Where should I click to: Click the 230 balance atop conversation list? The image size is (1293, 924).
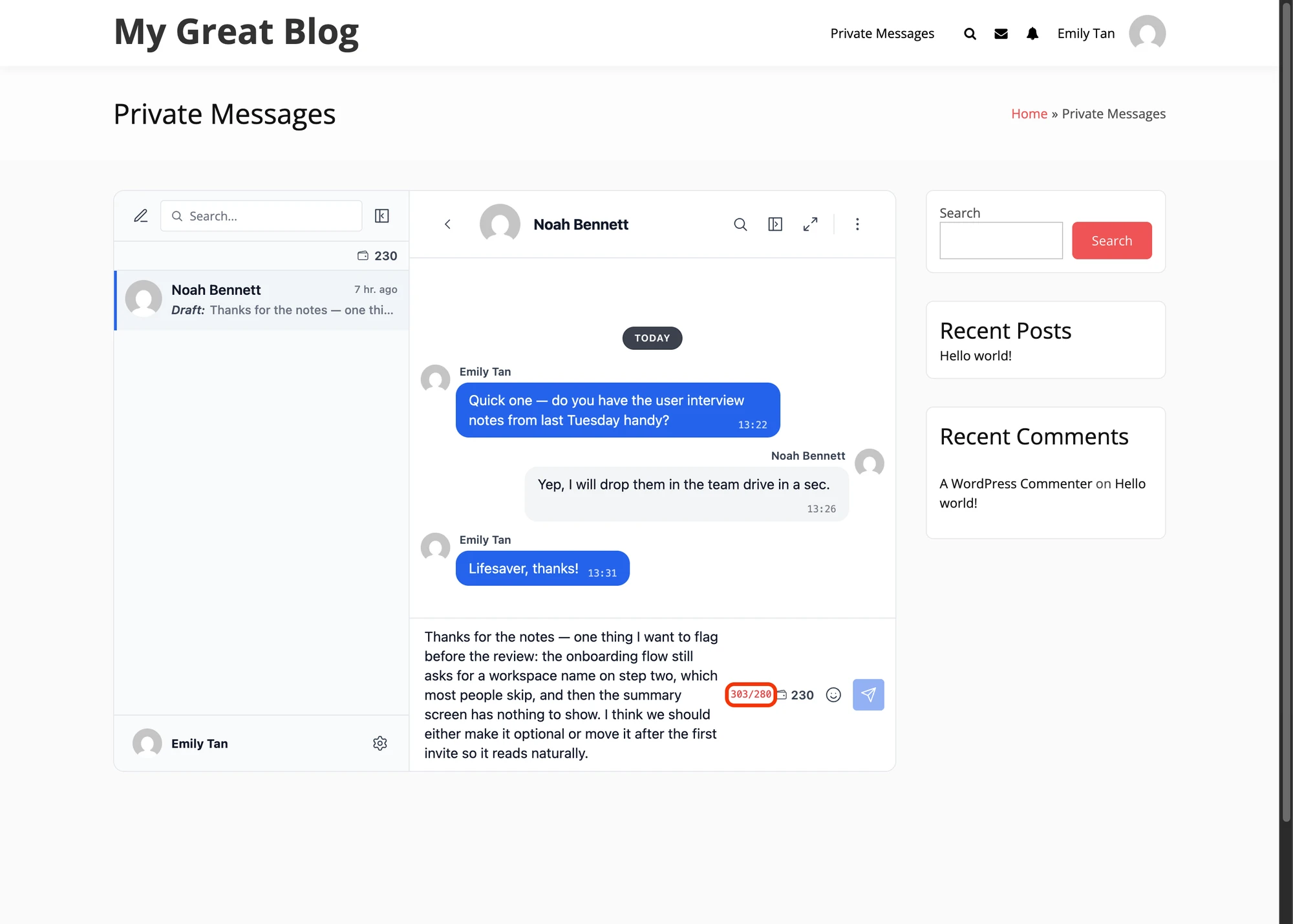378,256
